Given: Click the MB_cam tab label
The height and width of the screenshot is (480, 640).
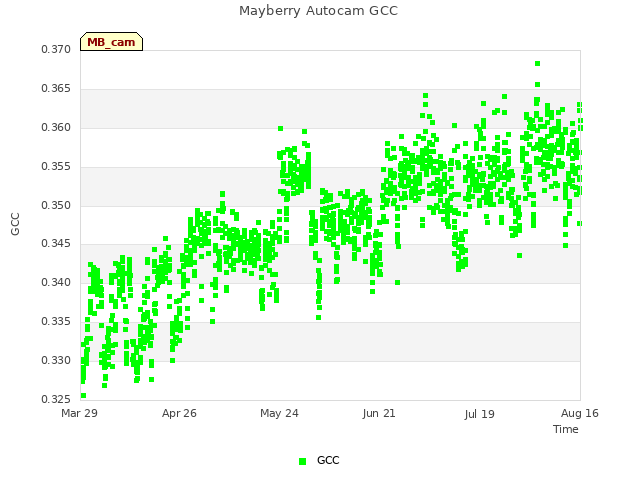Looking at the screenshot, I should 111,42.
